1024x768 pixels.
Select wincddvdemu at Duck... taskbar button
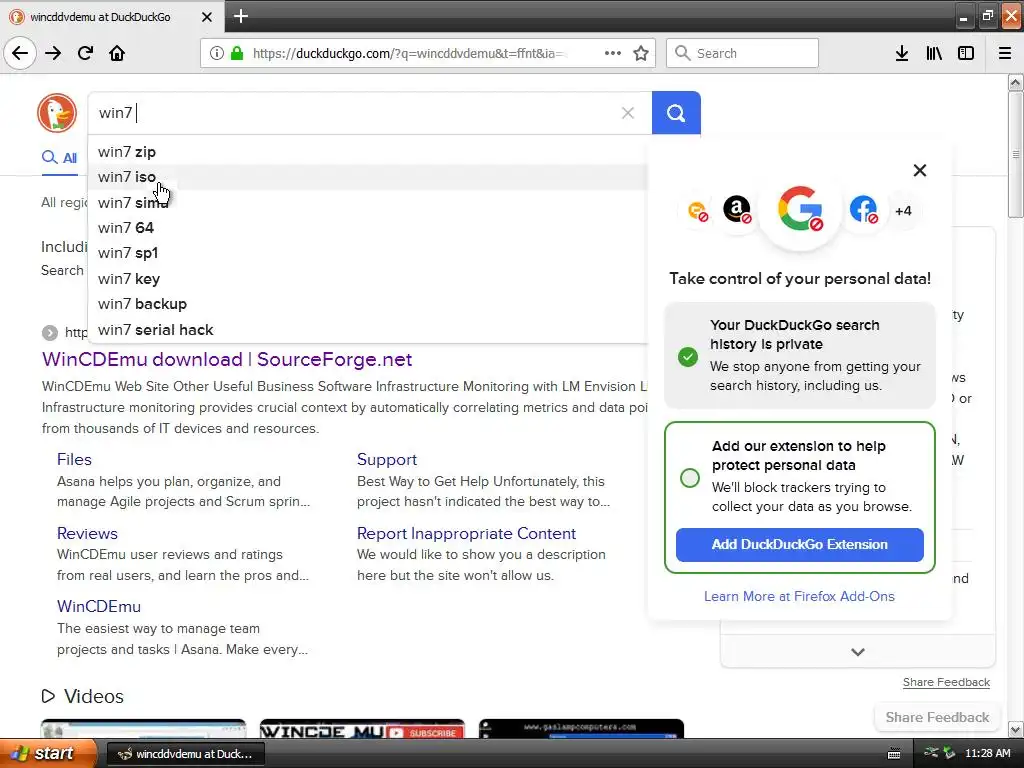[185, 754]
